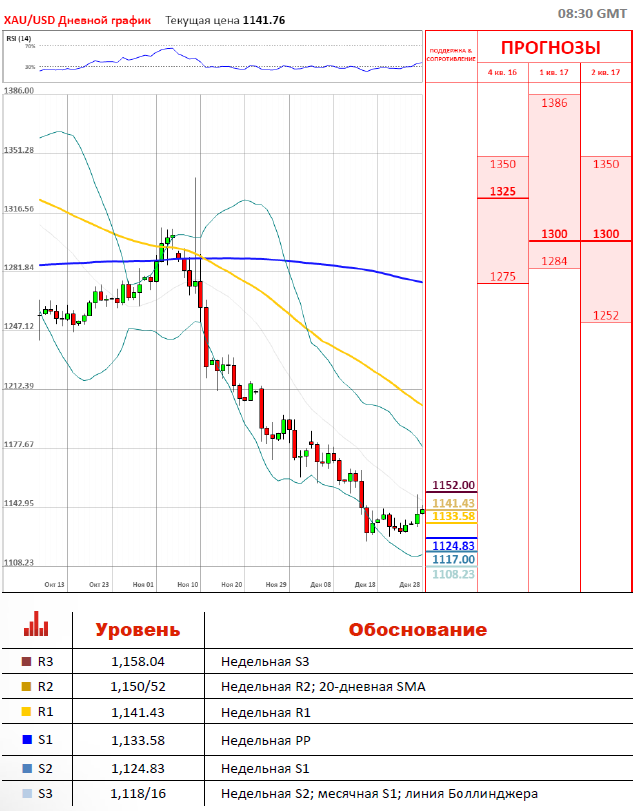Click the 'XAU/USD Дневной график' chart title
The height and width of the screenshot is (811, 639).
click(78, 19)
